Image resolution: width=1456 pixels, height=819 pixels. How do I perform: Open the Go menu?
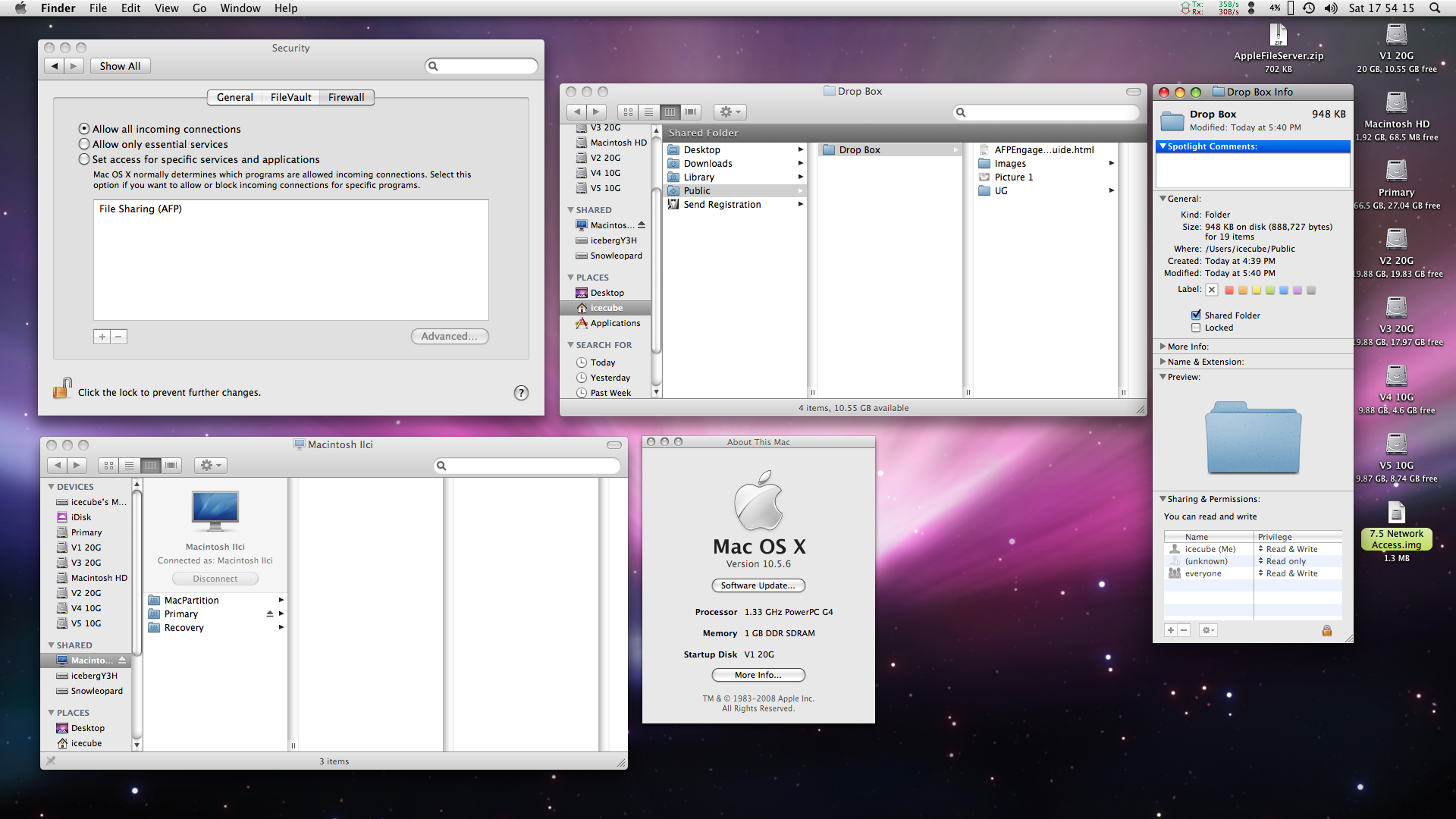coord(199,8)
